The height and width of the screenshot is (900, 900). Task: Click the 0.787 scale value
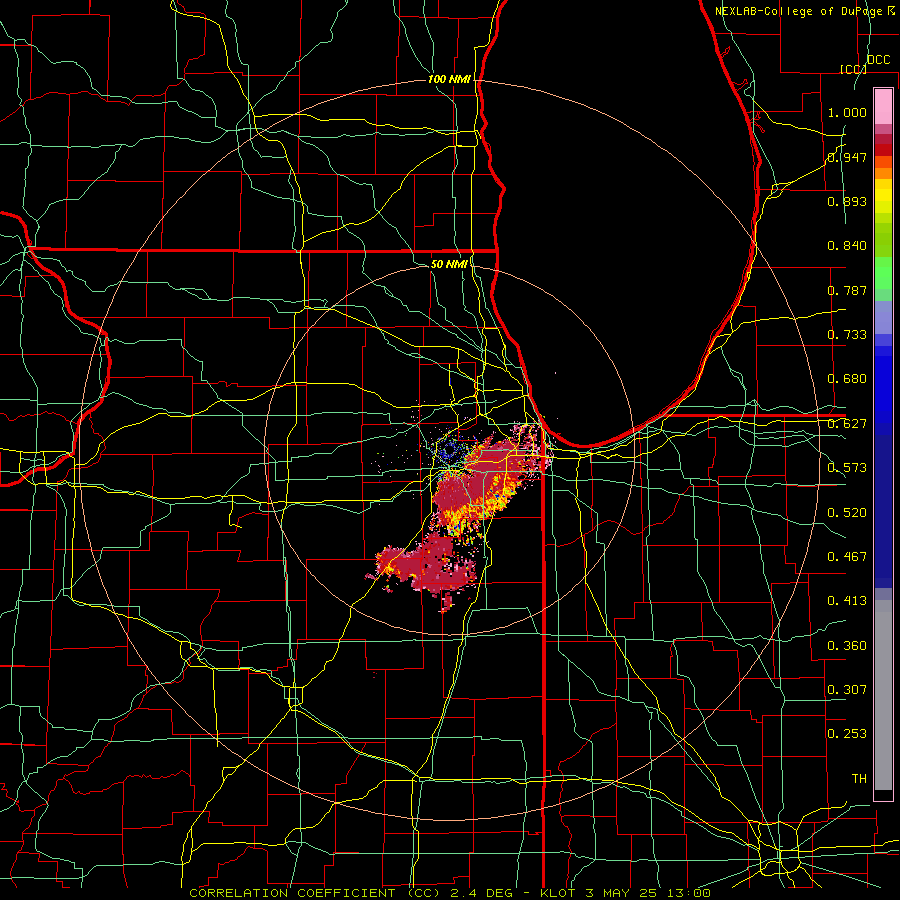click(x=847, y=290)
